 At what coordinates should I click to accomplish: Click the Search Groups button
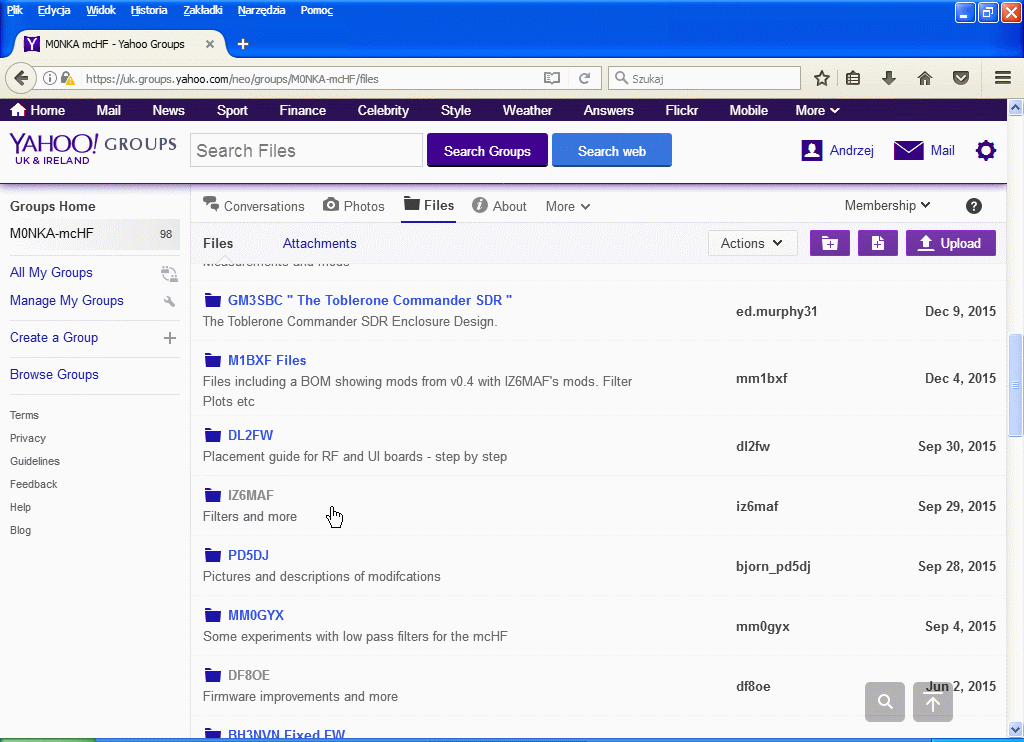487,151
